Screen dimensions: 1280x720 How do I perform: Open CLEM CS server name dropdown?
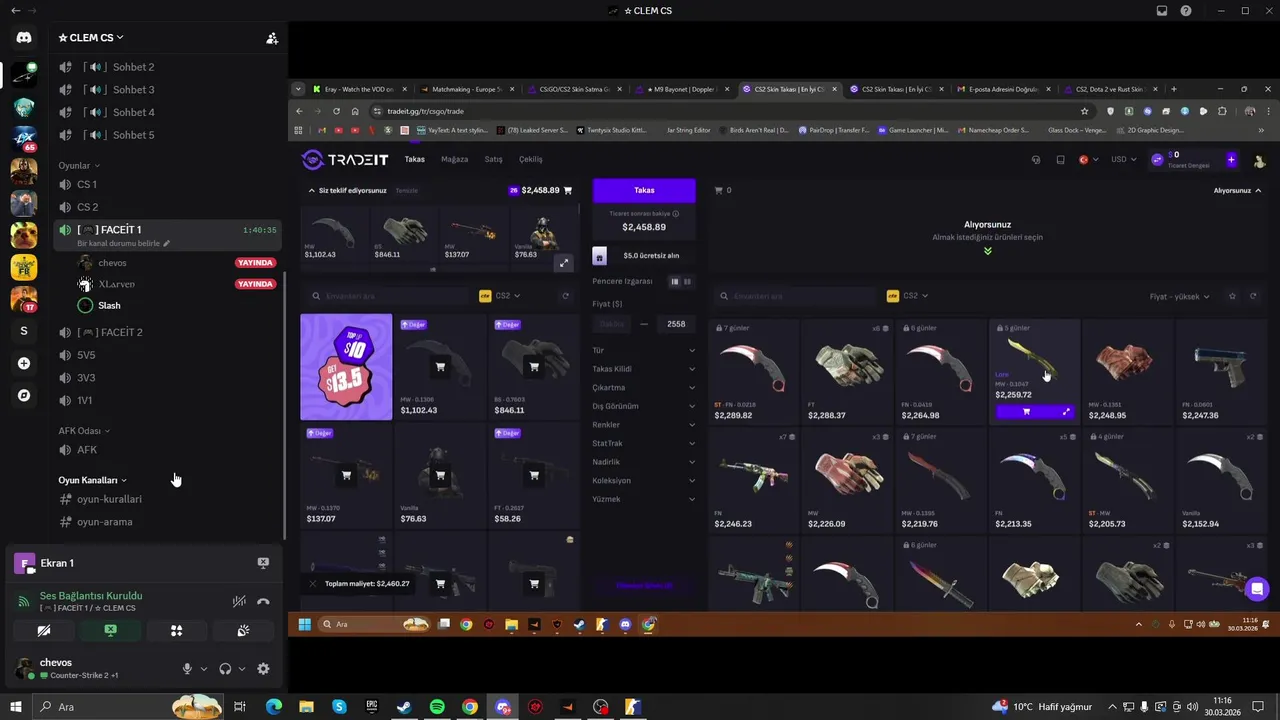(91, 38)
